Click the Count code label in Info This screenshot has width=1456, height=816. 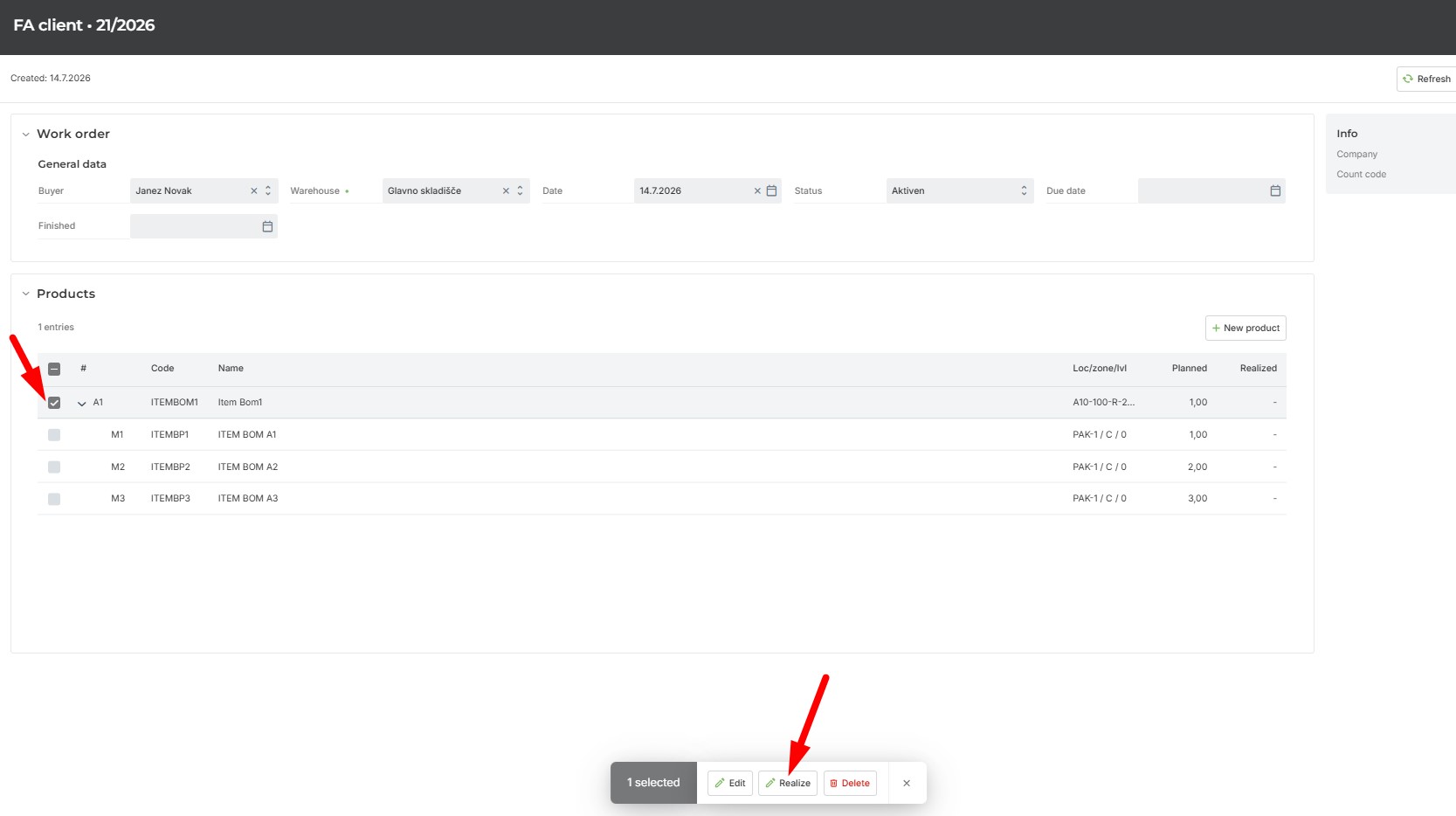(x=1361, y=175)
